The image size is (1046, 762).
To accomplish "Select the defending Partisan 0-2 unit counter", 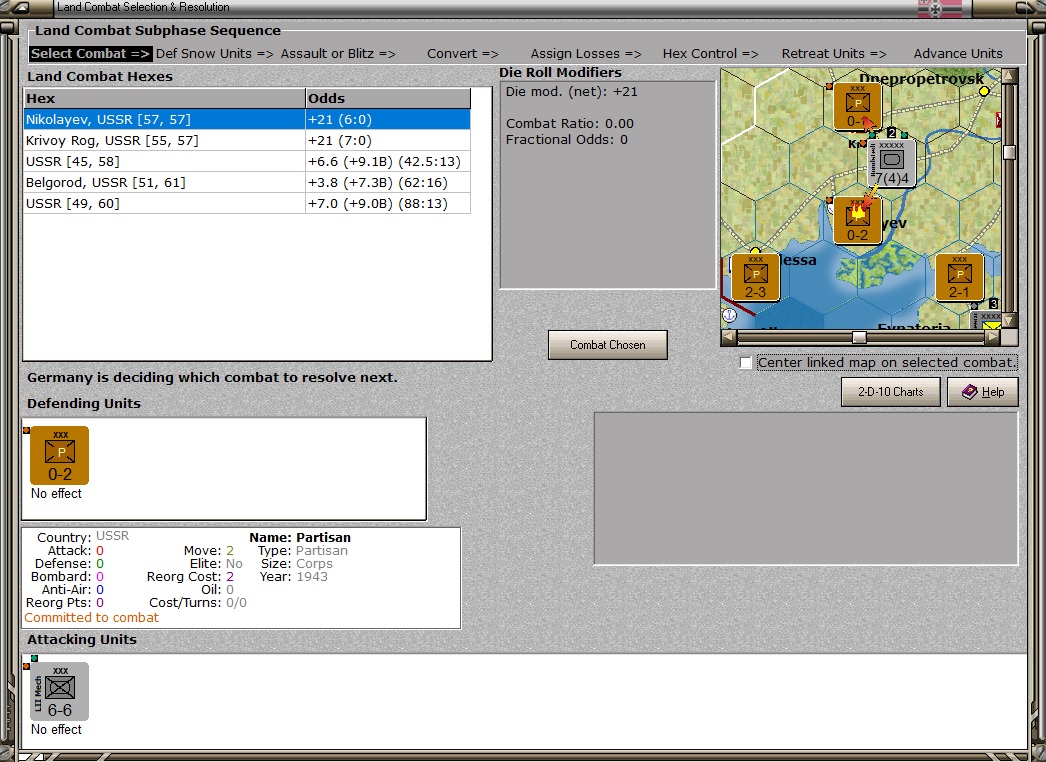I will [59, 456].
